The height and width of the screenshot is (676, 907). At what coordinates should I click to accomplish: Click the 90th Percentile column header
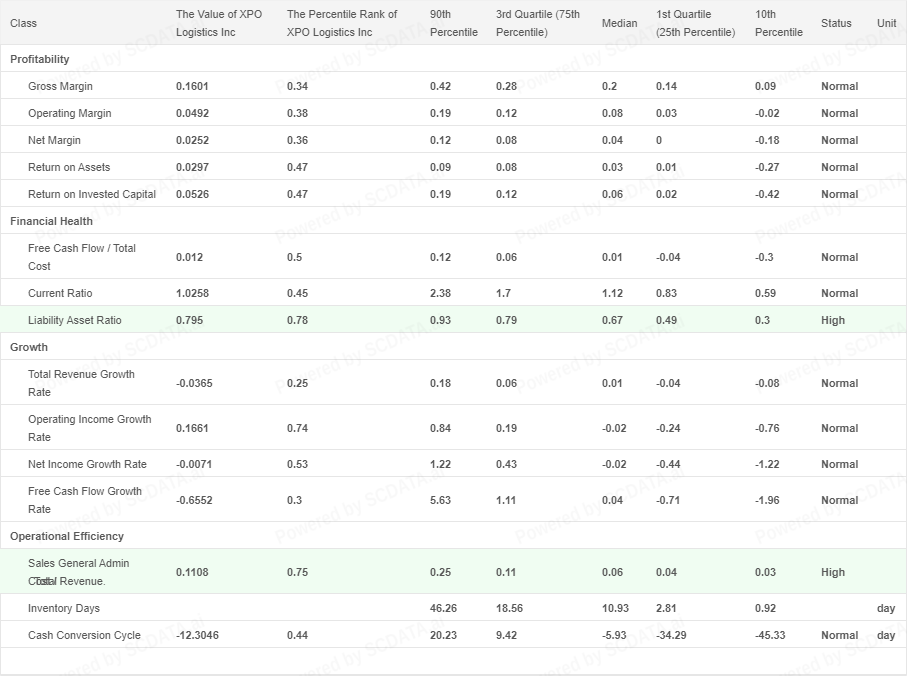coord(453,23)
